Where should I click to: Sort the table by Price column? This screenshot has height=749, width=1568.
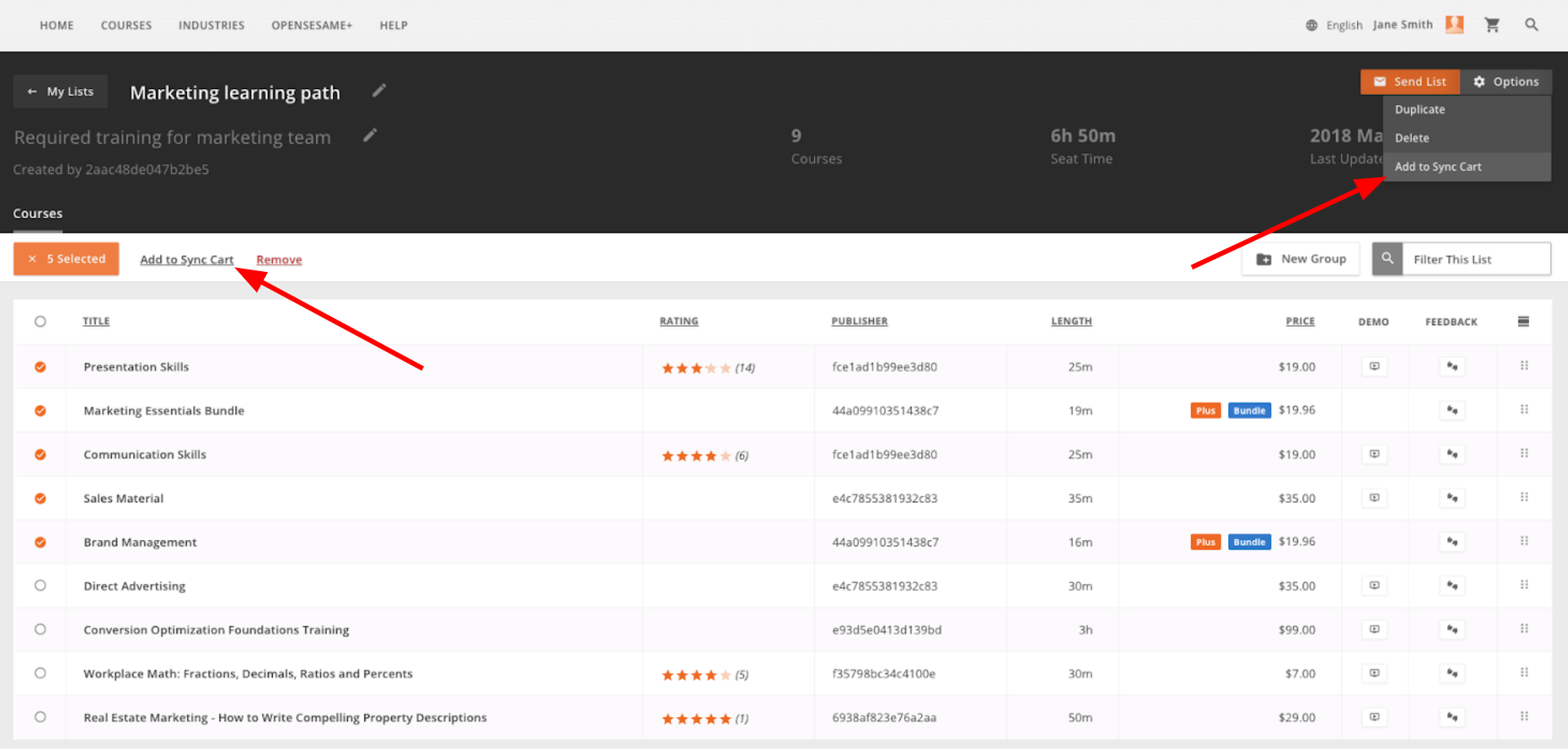pyautogui.click(x=1299, y=322)
